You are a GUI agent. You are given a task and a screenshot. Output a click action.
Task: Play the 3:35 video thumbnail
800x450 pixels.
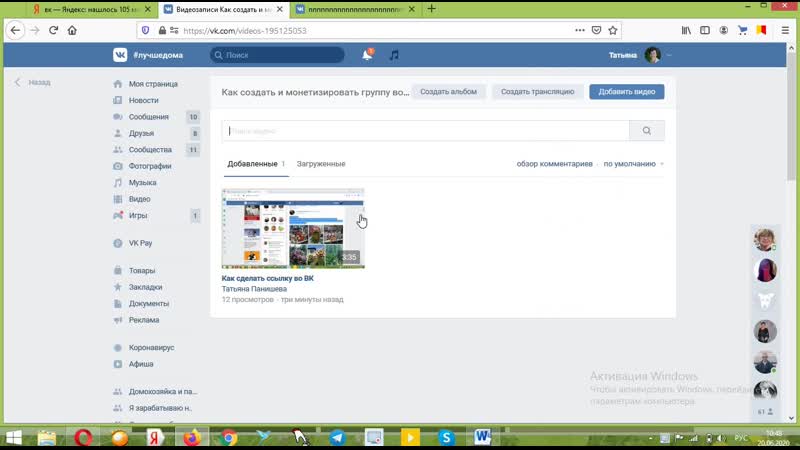pyautogui.click(x=293, y=229)
